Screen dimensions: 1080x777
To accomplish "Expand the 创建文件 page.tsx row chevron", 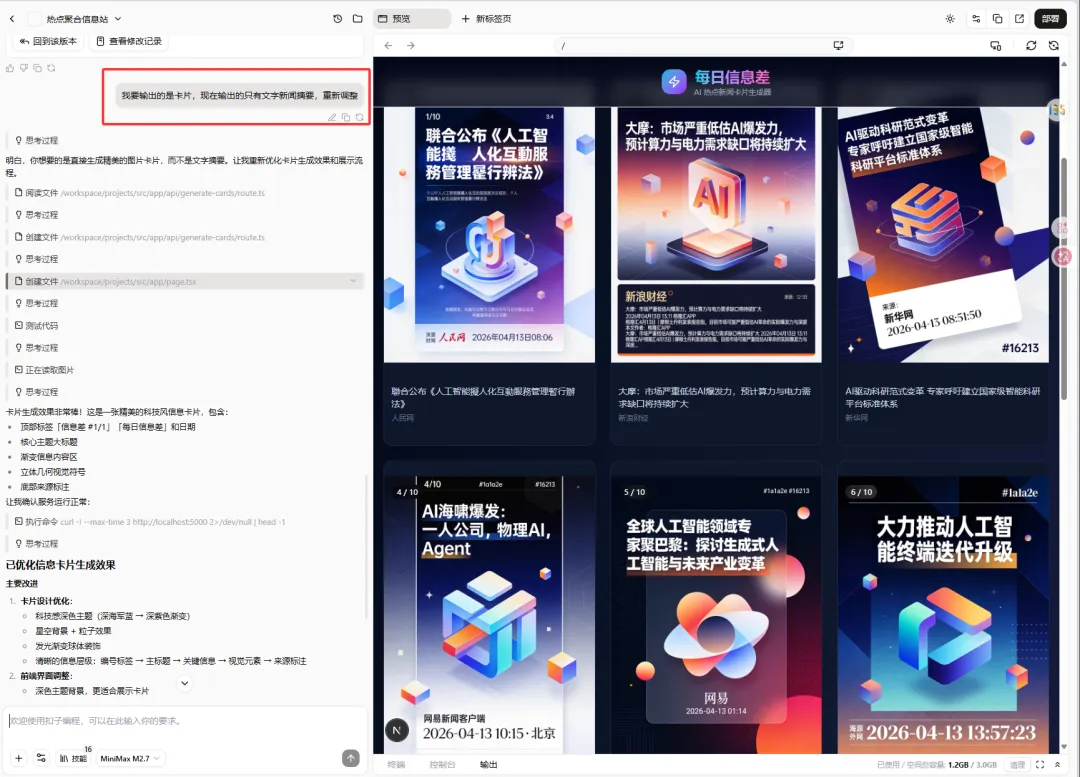I will click(x=353, y=281).
